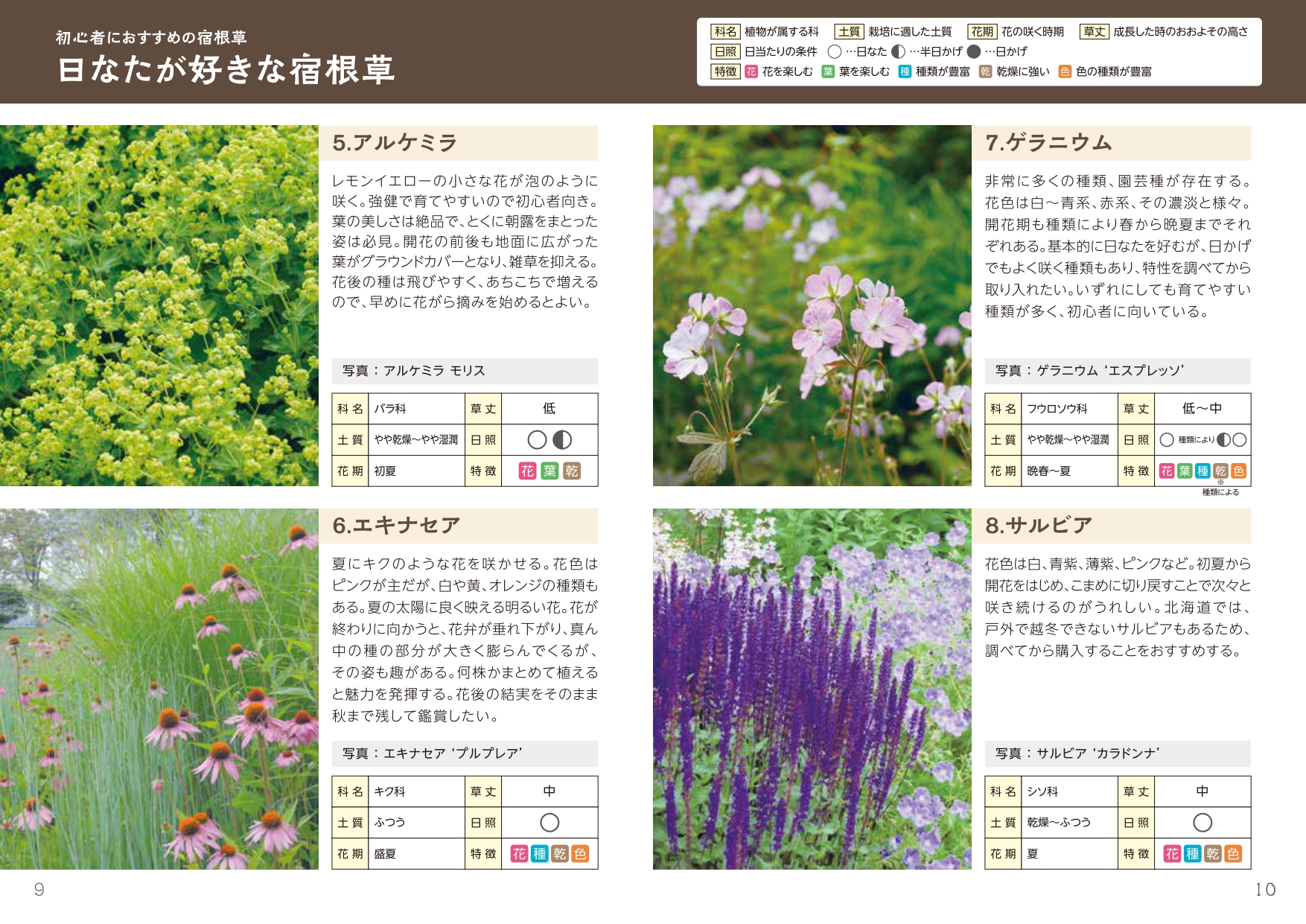Click the purple salvia flower photo
This screenshot has height=924, width=1306.
point(812,689)
